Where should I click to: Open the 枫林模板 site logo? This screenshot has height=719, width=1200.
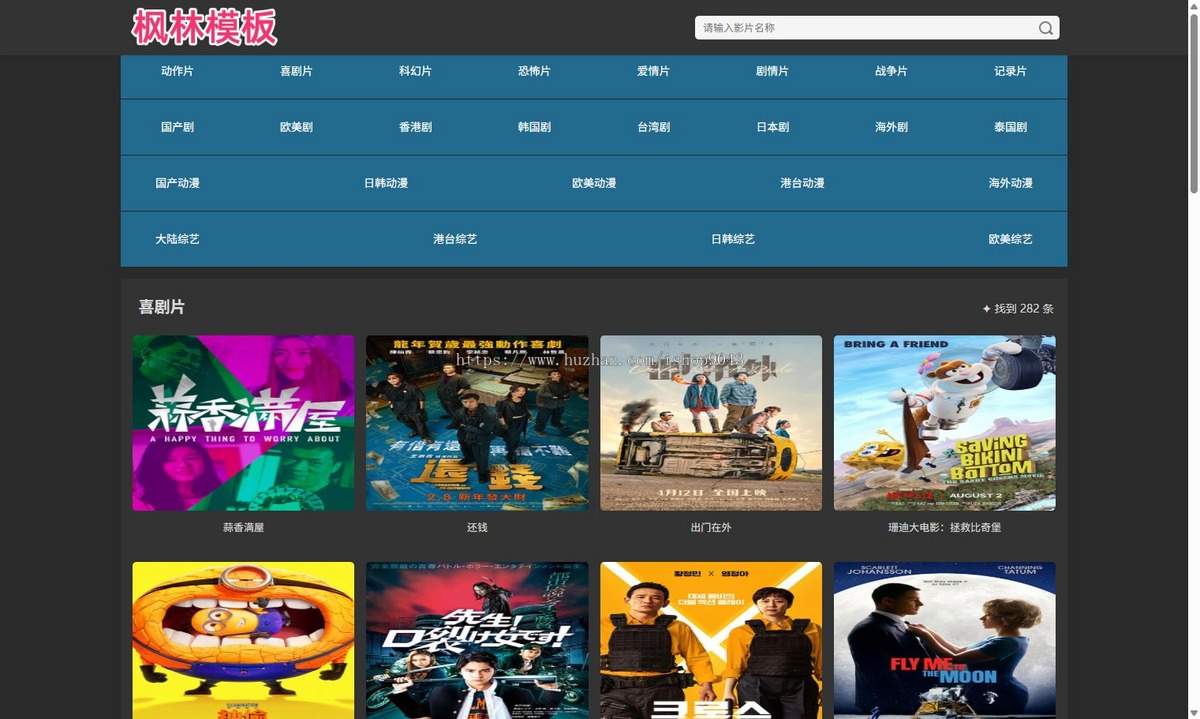(x=205, y=27)
